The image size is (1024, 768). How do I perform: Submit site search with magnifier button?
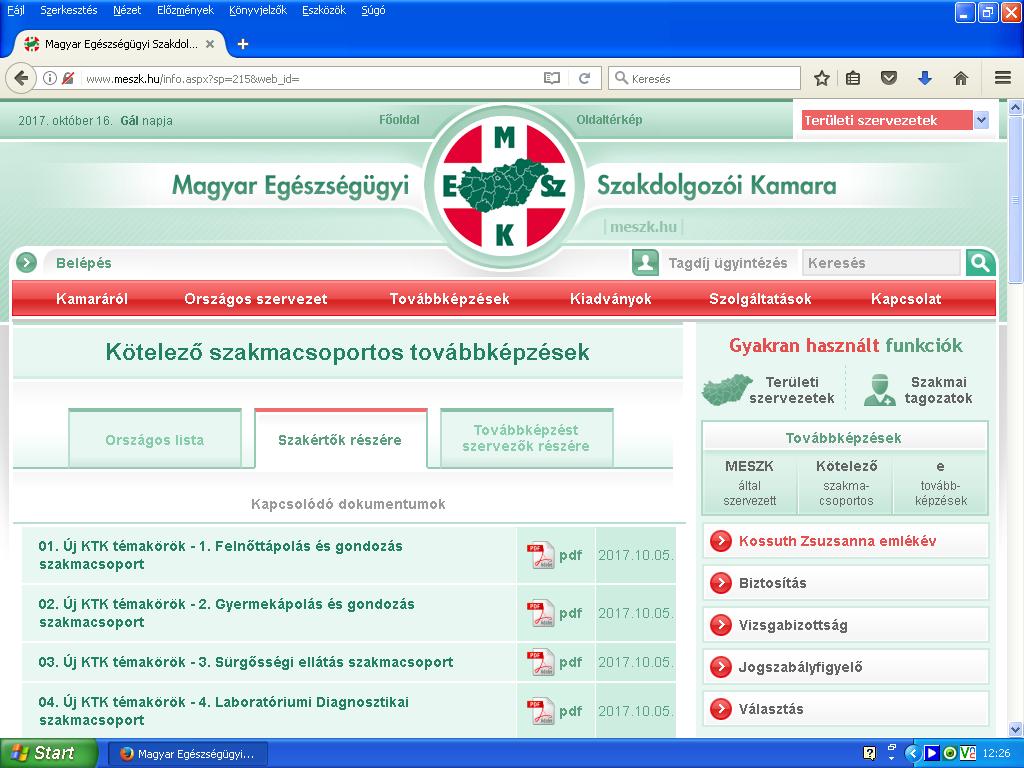(980, 263)
